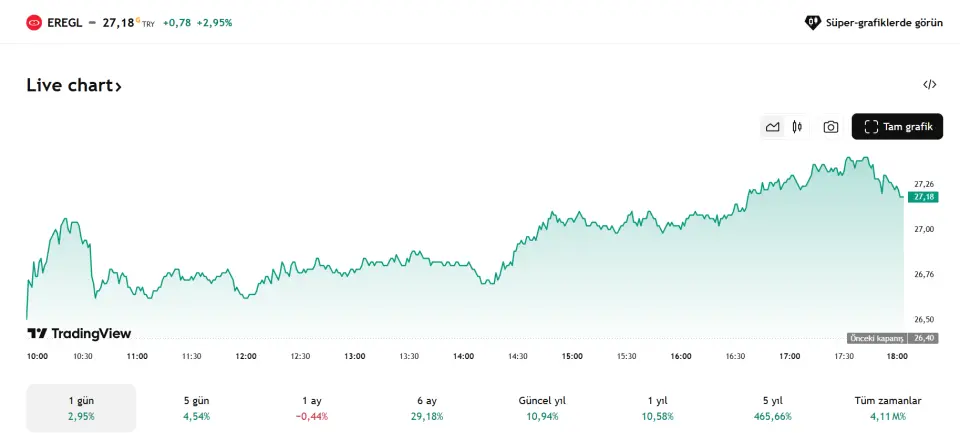Click the current price label 27,18 on the axis
The image size is (960, 433).
tap(924, 197)
